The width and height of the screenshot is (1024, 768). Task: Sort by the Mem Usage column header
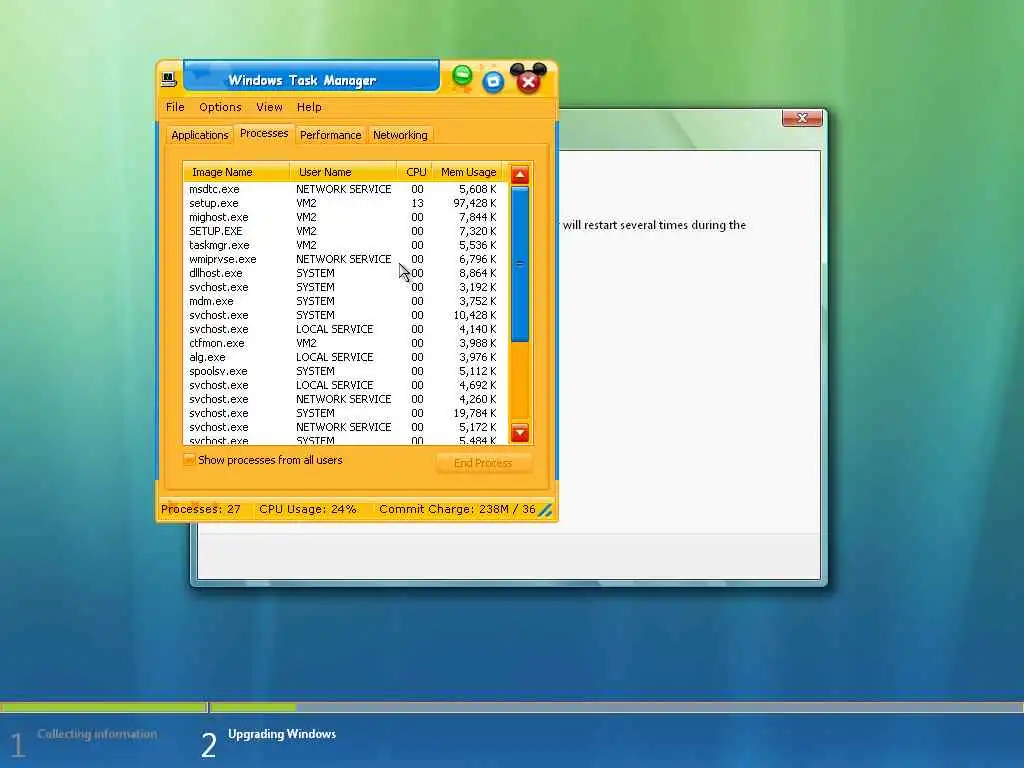tap(468, 172)
